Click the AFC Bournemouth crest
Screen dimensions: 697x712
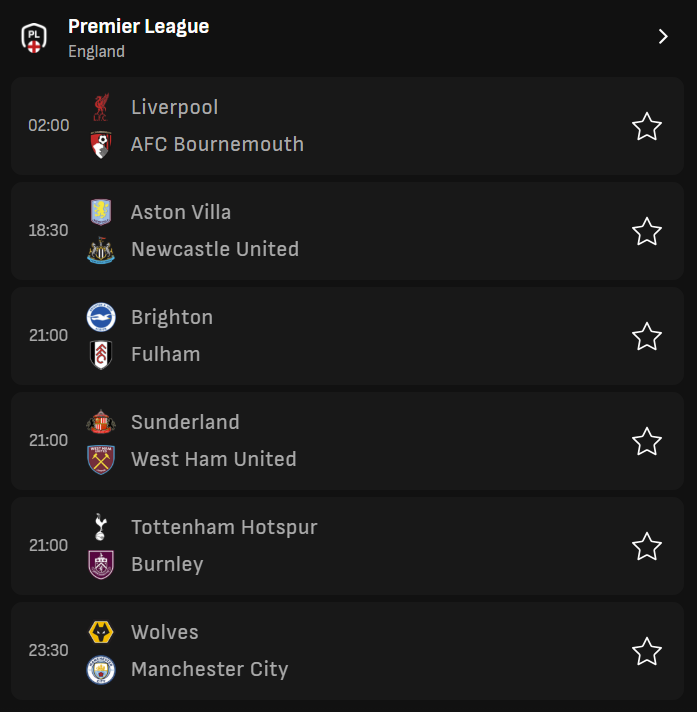click(x=101, y=144)
